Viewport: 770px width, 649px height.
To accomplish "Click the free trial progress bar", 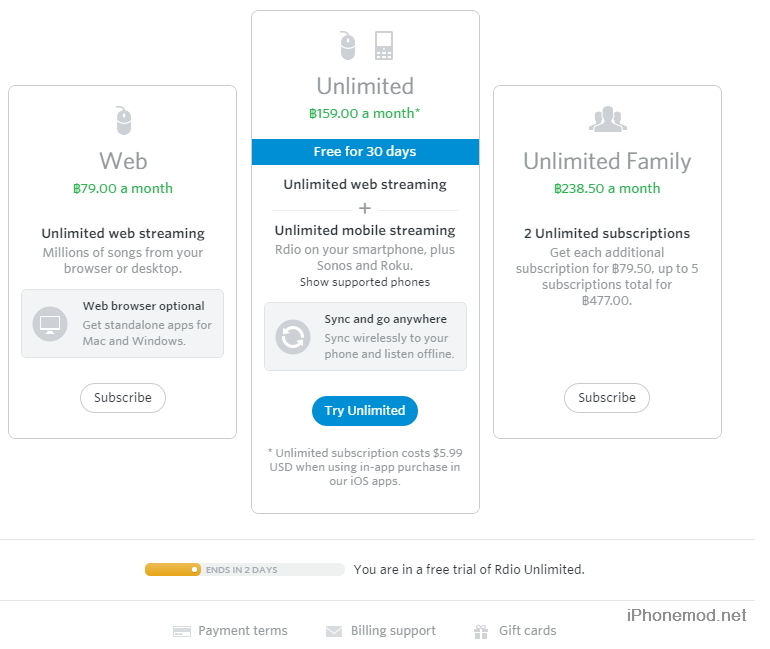I will (x=244, y=569).
